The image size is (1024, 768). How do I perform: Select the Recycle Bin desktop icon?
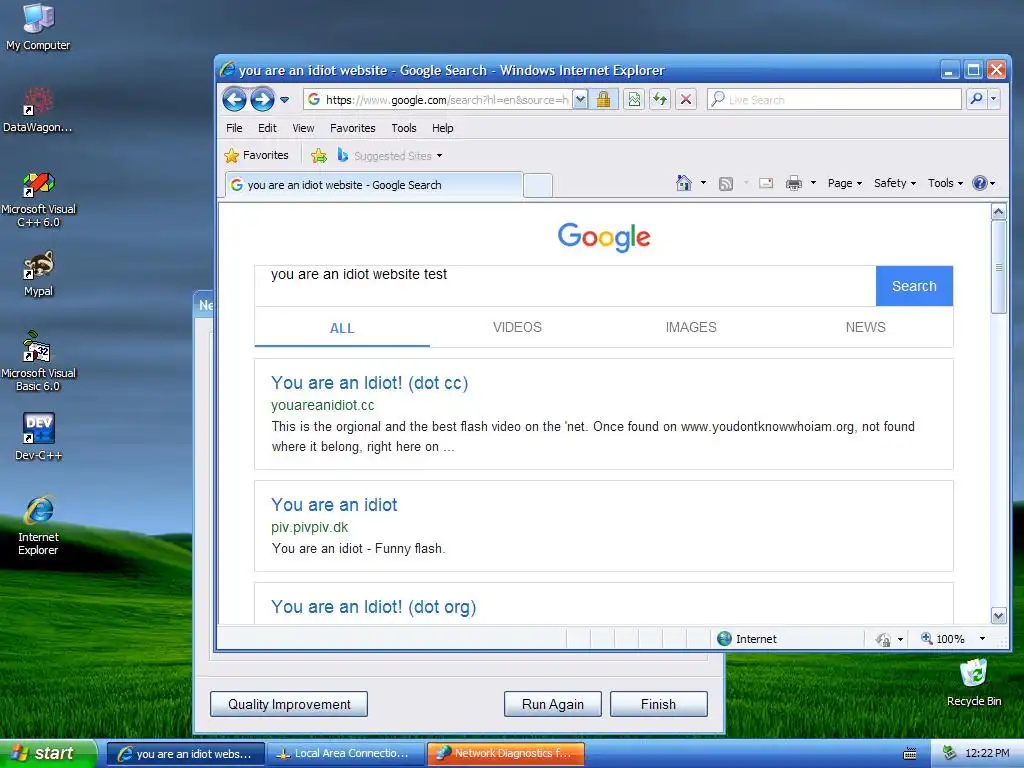pyautogui.click(x=974, y=682)
